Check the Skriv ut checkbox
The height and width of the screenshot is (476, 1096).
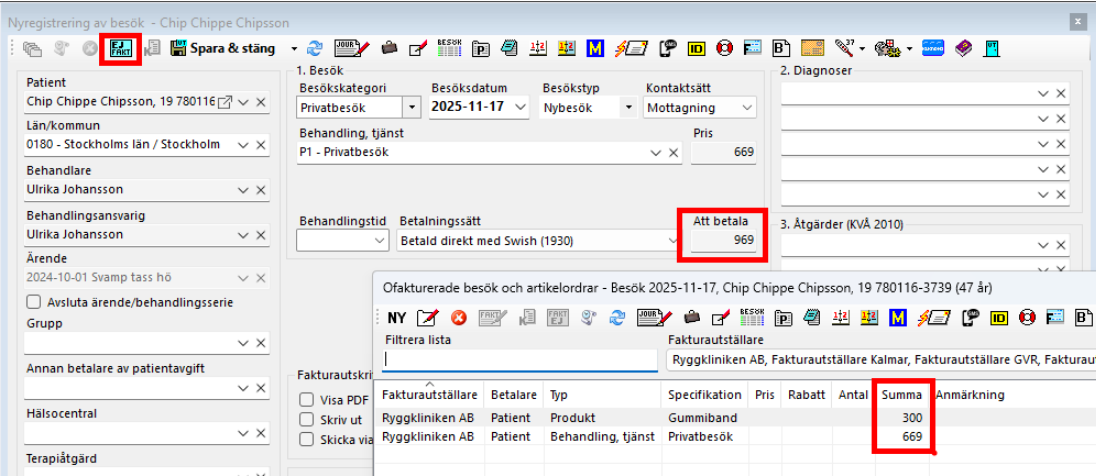pos(309,418)
